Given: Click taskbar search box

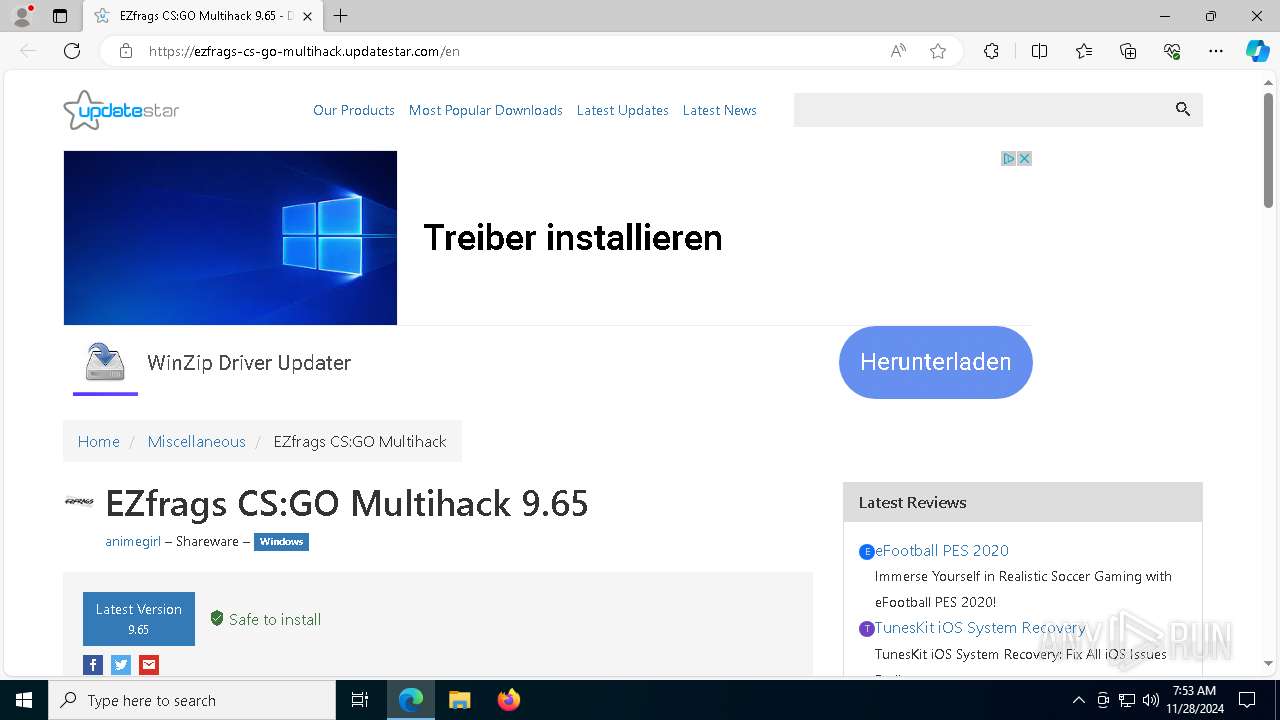Looking at the screenshot, I should [192, 700].
